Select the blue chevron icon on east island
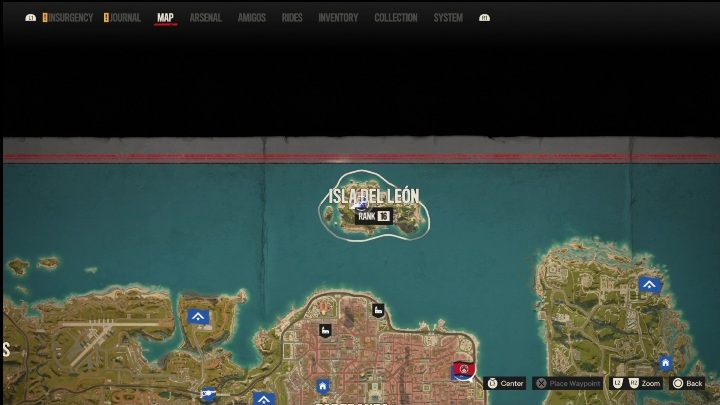The image size is (720, 405). [650, 285]
